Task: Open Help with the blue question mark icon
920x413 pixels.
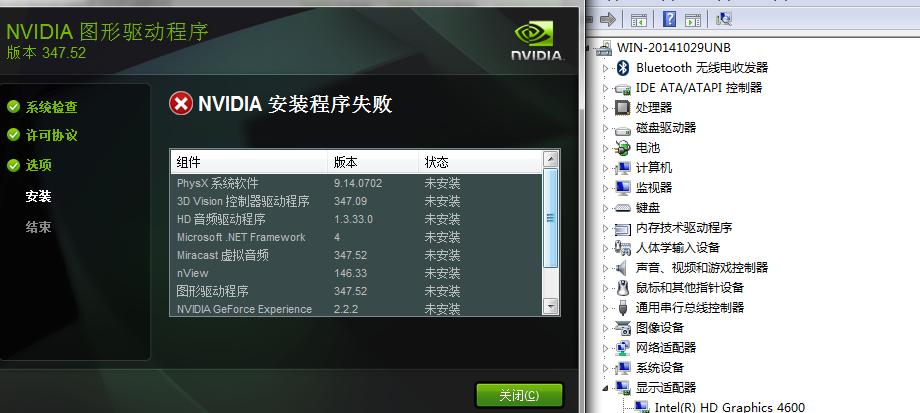Action: pyautogui.click(x=669, y=19)
